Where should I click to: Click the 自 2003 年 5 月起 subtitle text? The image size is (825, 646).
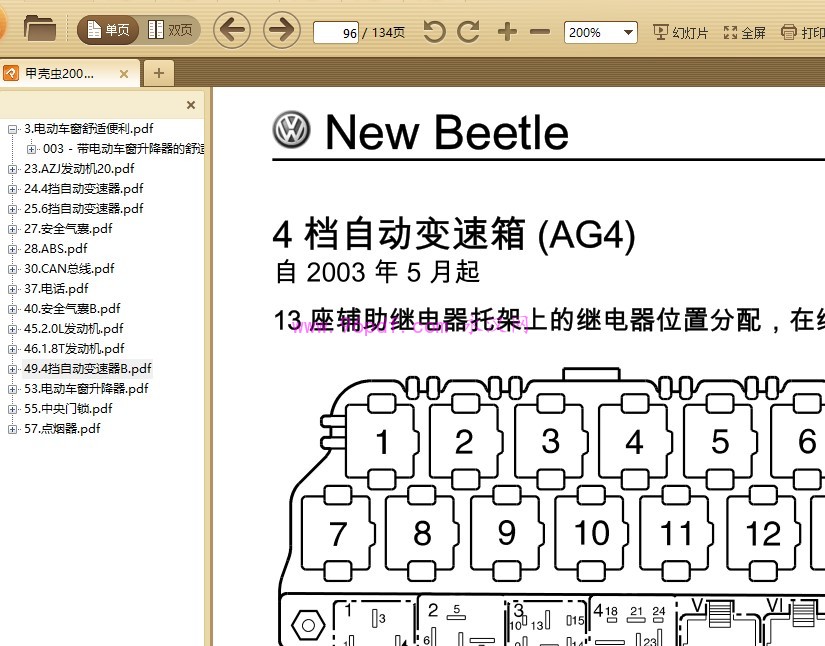[x=377, y=272]
